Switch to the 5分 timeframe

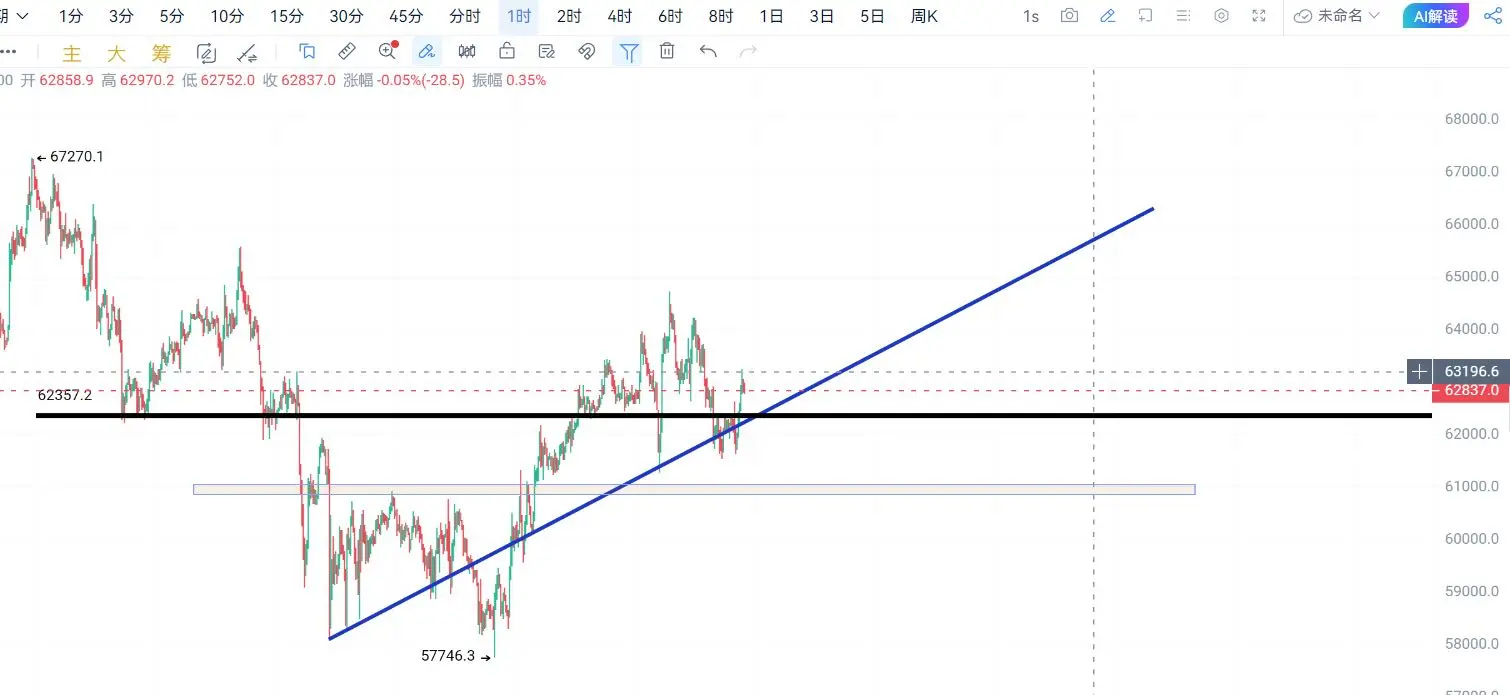coord(172,16)
